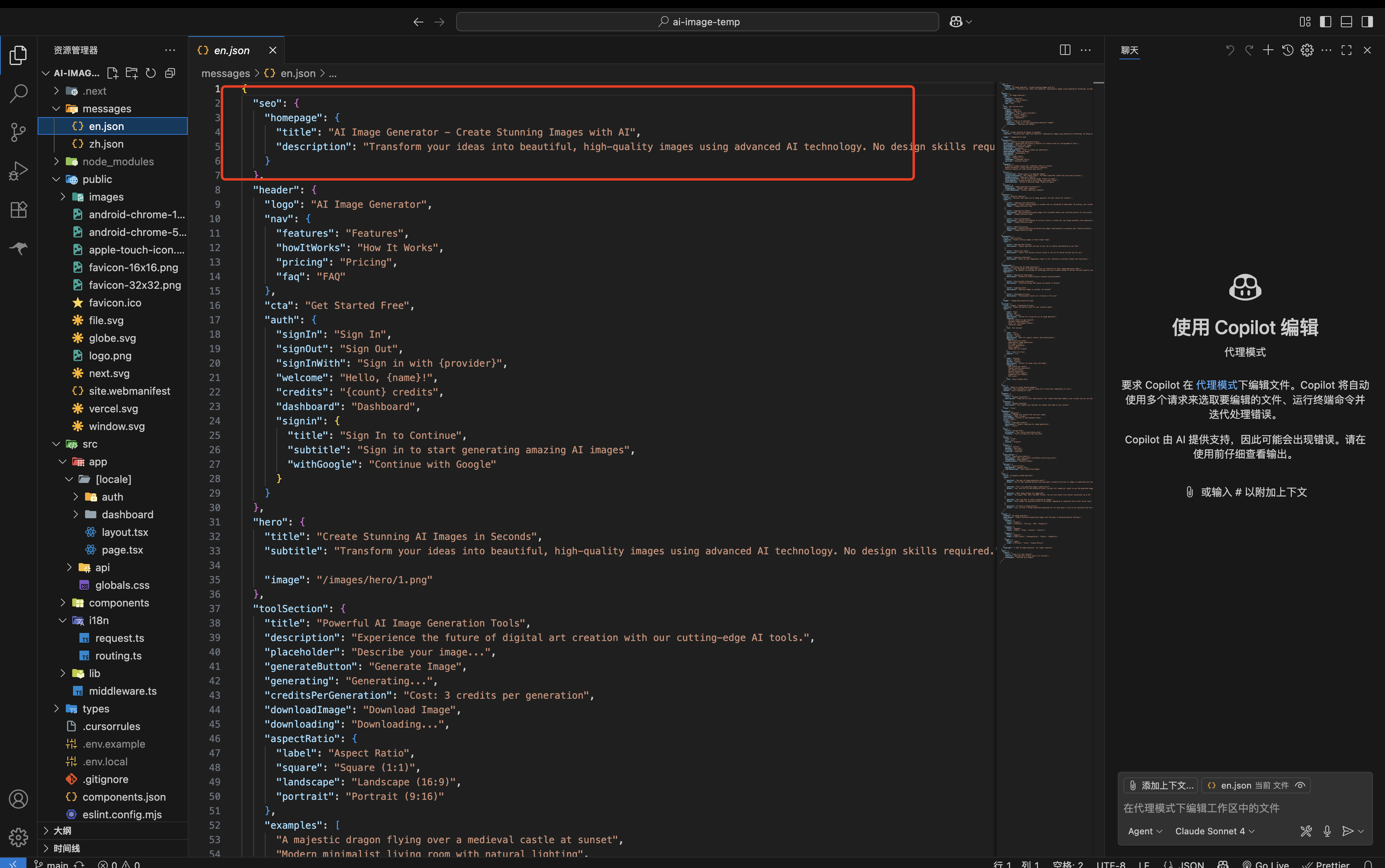Open Copilot status in status bar
1385x868 pixels.
click(x=1223, y=864)
